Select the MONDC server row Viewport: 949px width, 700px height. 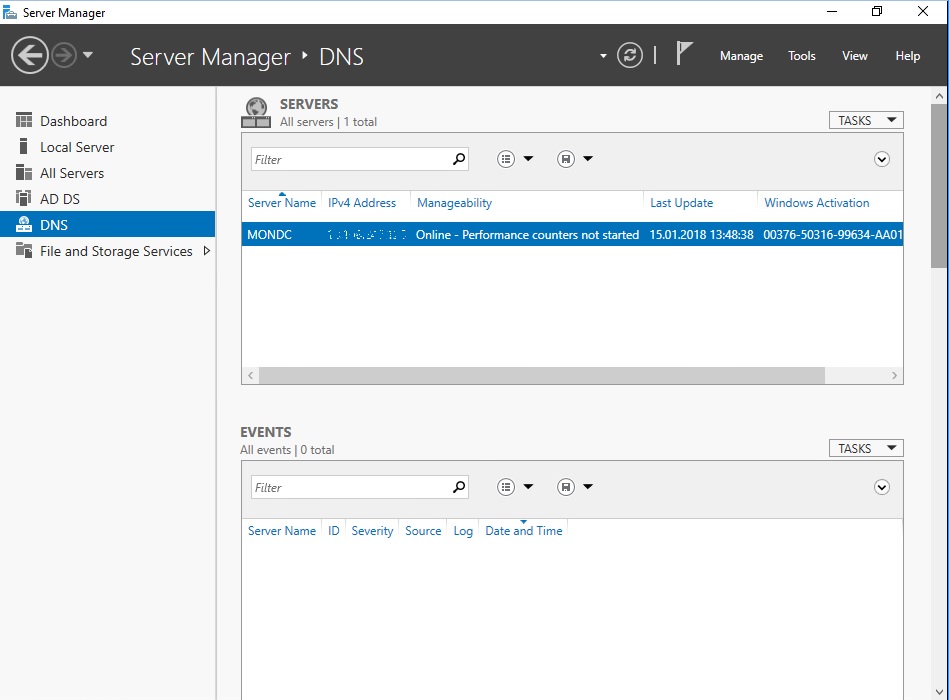coord(572,235)
